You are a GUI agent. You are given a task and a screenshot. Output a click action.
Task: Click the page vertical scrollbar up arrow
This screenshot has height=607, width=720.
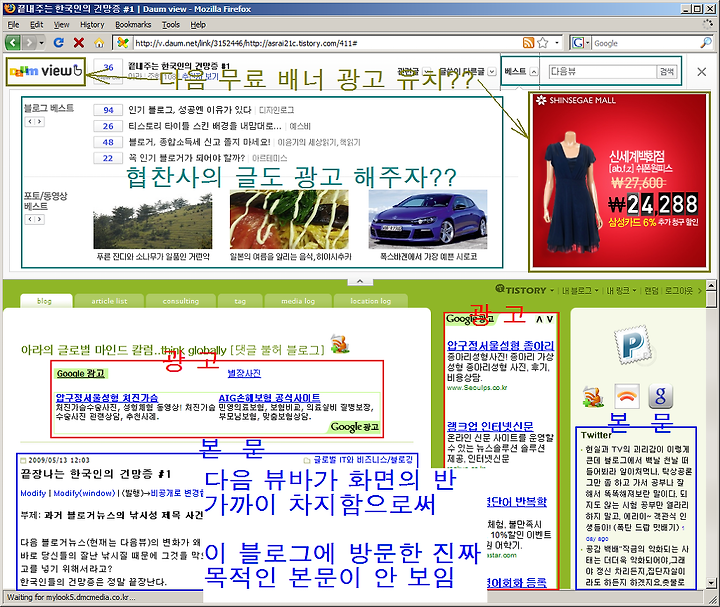711,285
